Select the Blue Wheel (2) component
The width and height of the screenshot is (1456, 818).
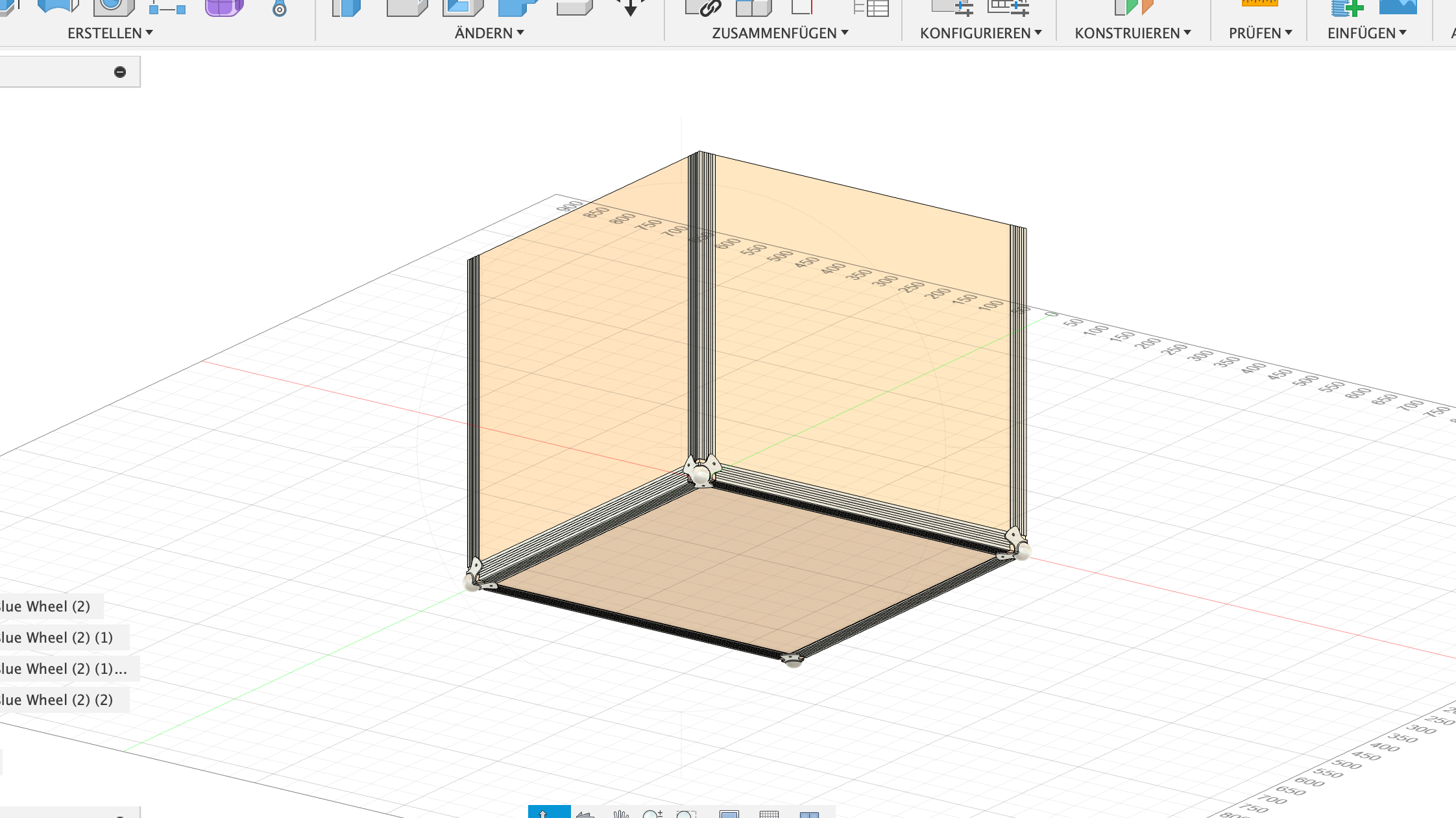click(x=45, y=606)
